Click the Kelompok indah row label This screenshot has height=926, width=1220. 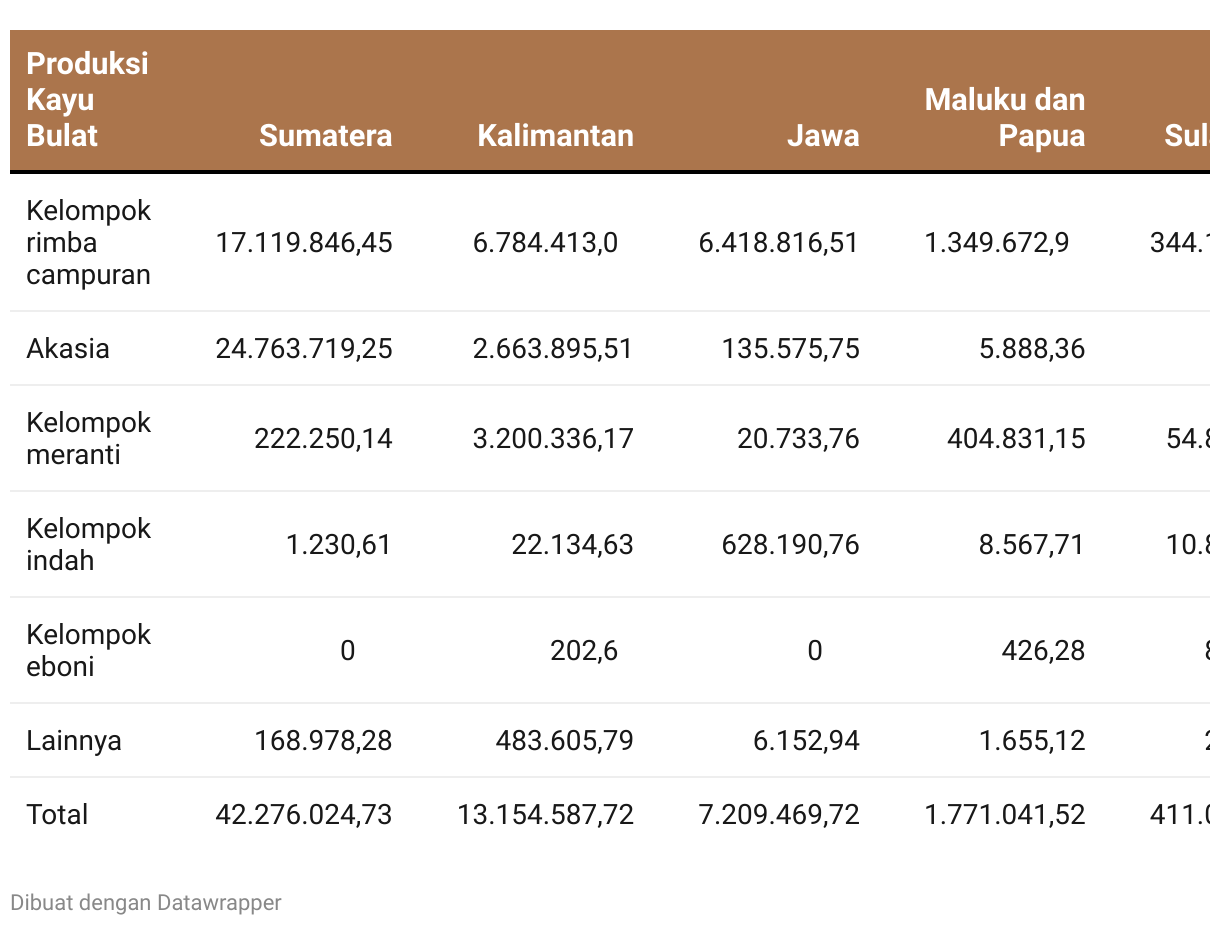click(x=88, y=545)
